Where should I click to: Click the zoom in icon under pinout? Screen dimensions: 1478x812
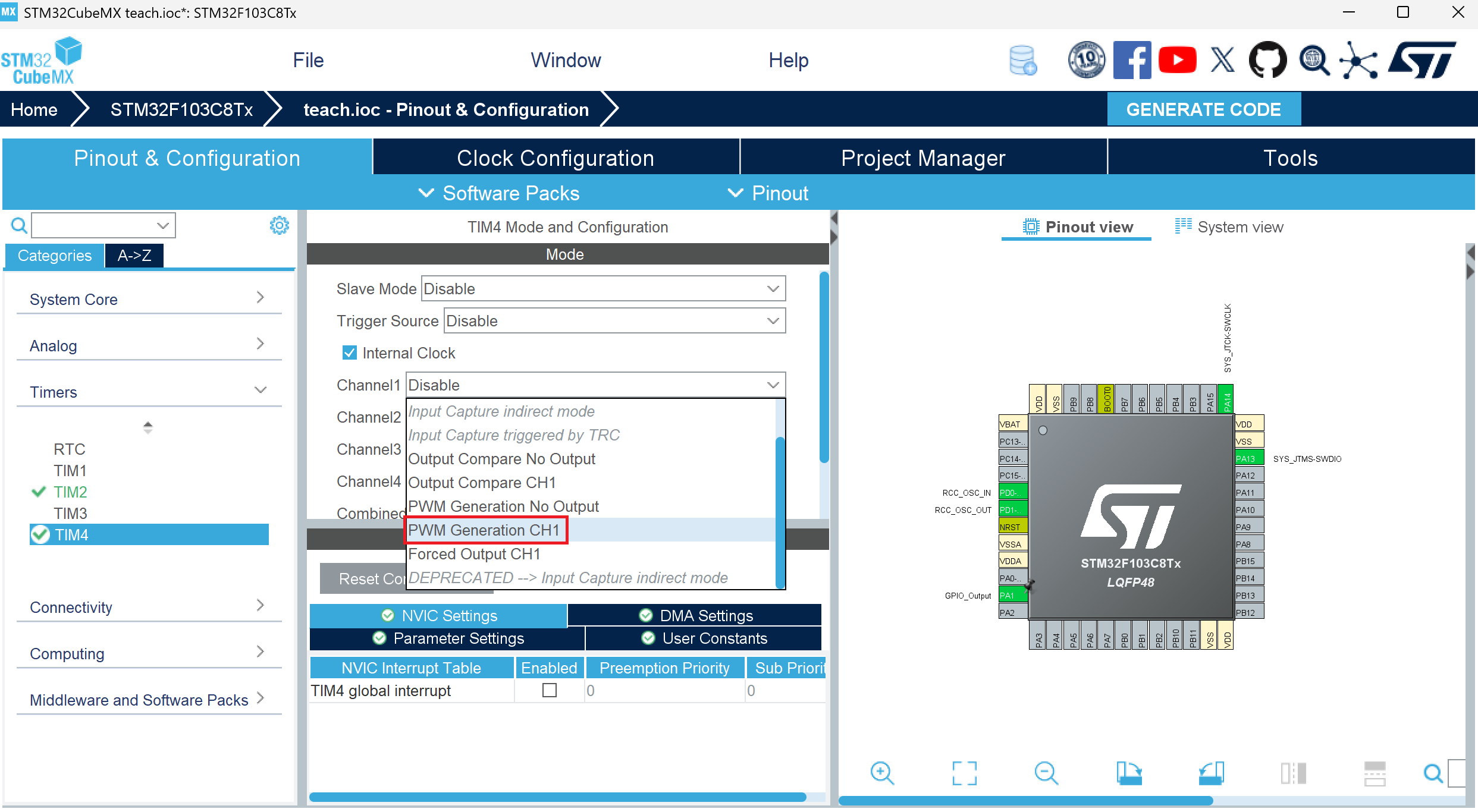(881, 773)
